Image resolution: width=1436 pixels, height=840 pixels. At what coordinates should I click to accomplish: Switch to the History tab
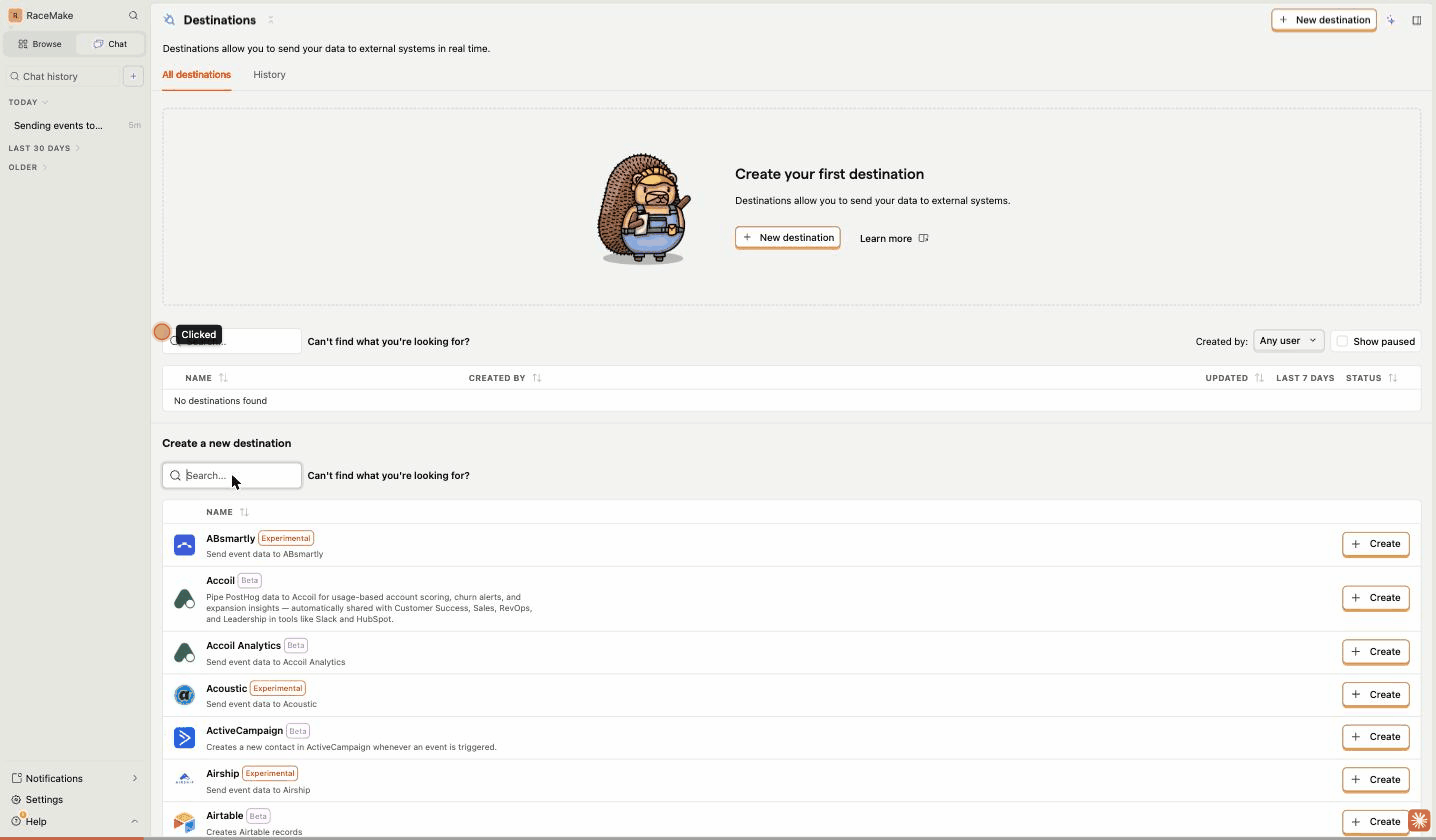coord(269,75)
